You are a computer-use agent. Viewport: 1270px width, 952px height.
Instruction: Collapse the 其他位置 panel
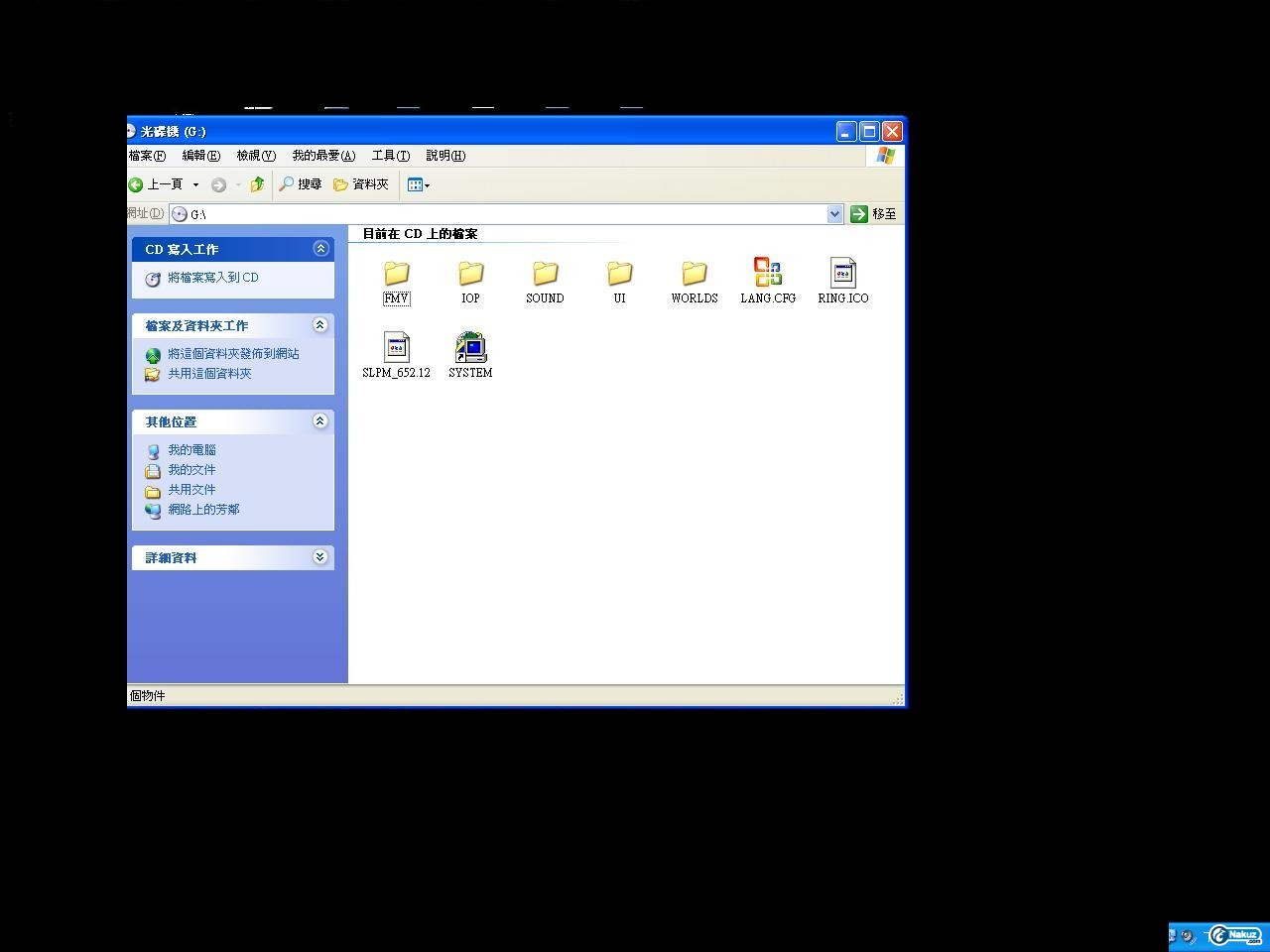click(320, 421)
